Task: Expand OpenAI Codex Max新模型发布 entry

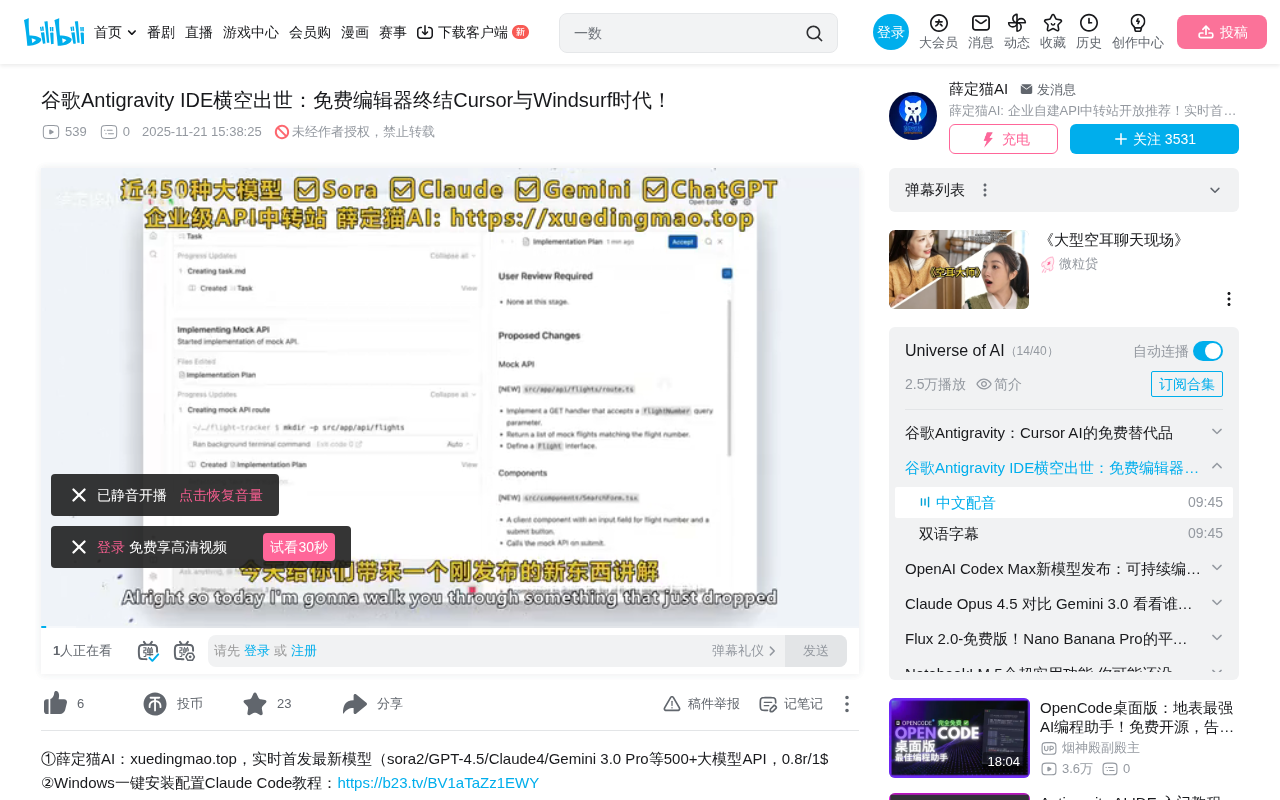Action: [1217, 567]
